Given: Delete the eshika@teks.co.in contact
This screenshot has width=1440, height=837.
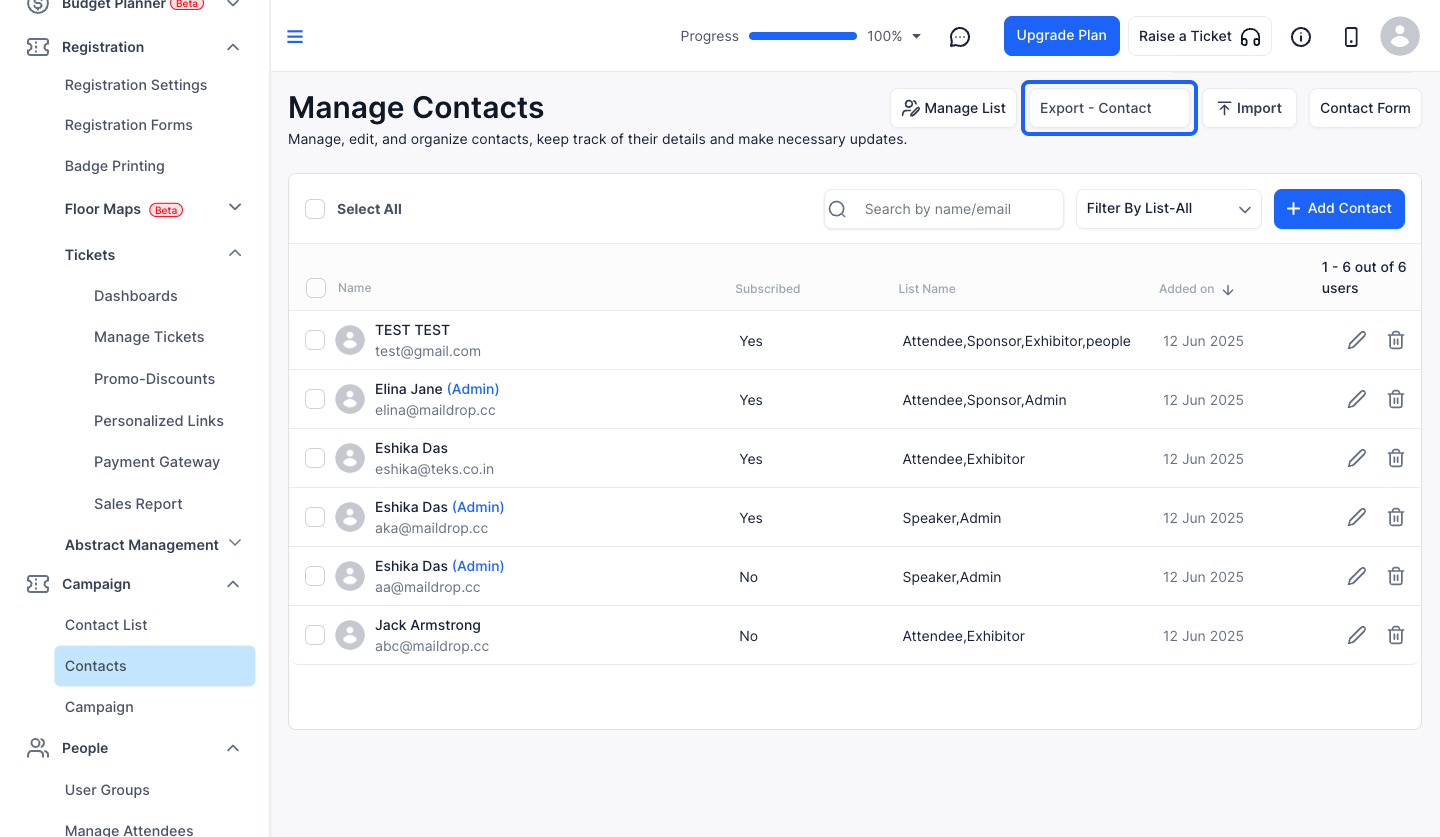Looking at the screenshot, I should [x=1396, y=458].
